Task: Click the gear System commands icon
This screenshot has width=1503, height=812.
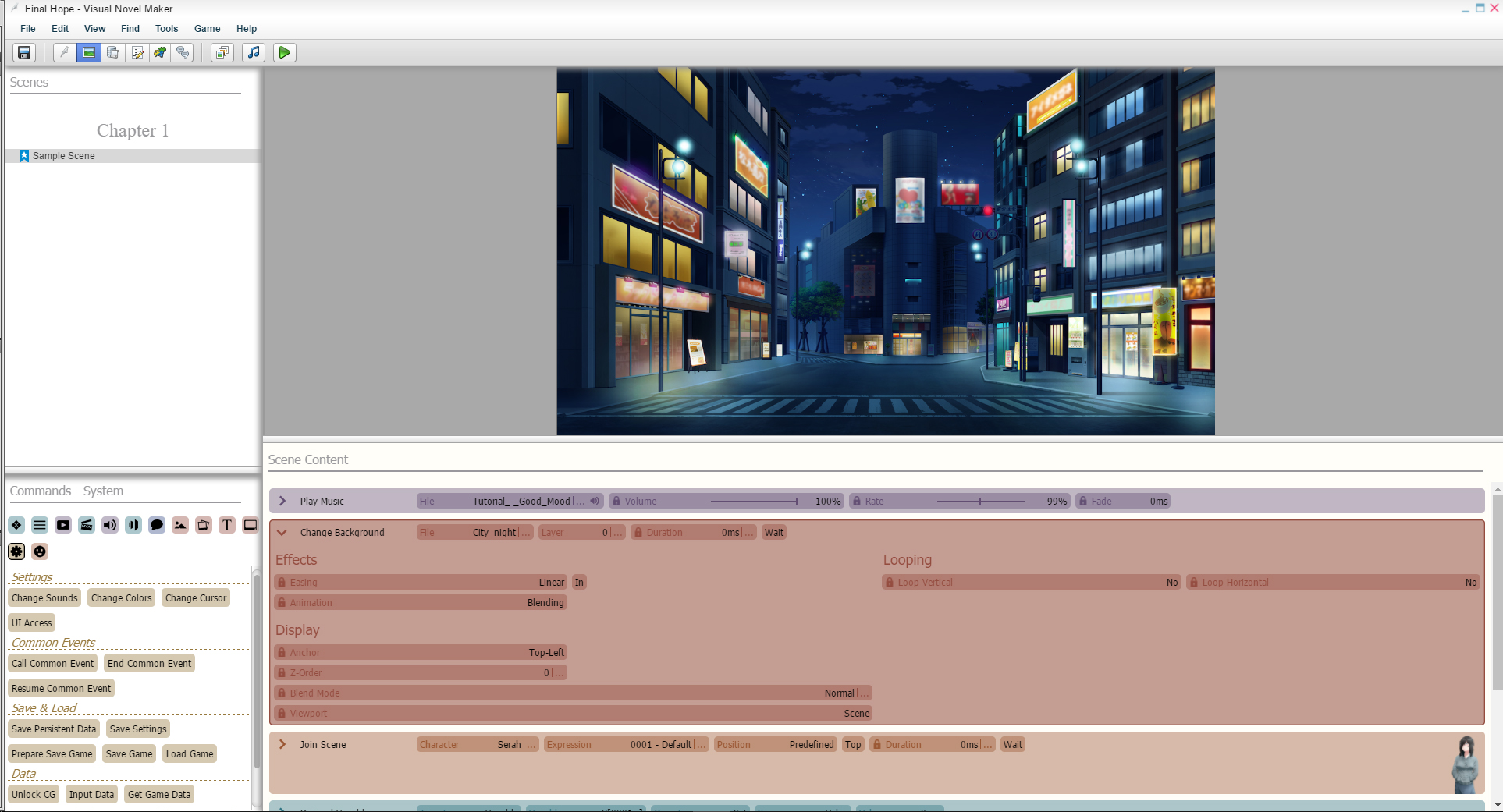Action: point(16,551)
